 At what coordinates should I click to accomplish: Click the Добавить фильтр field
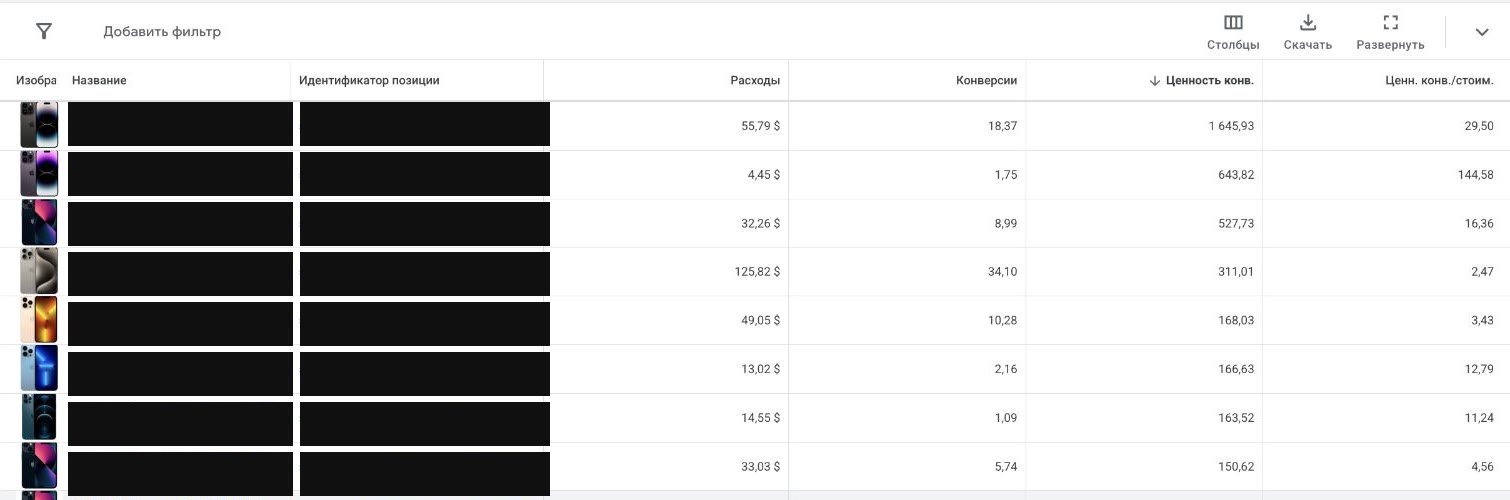pos(162,32)
